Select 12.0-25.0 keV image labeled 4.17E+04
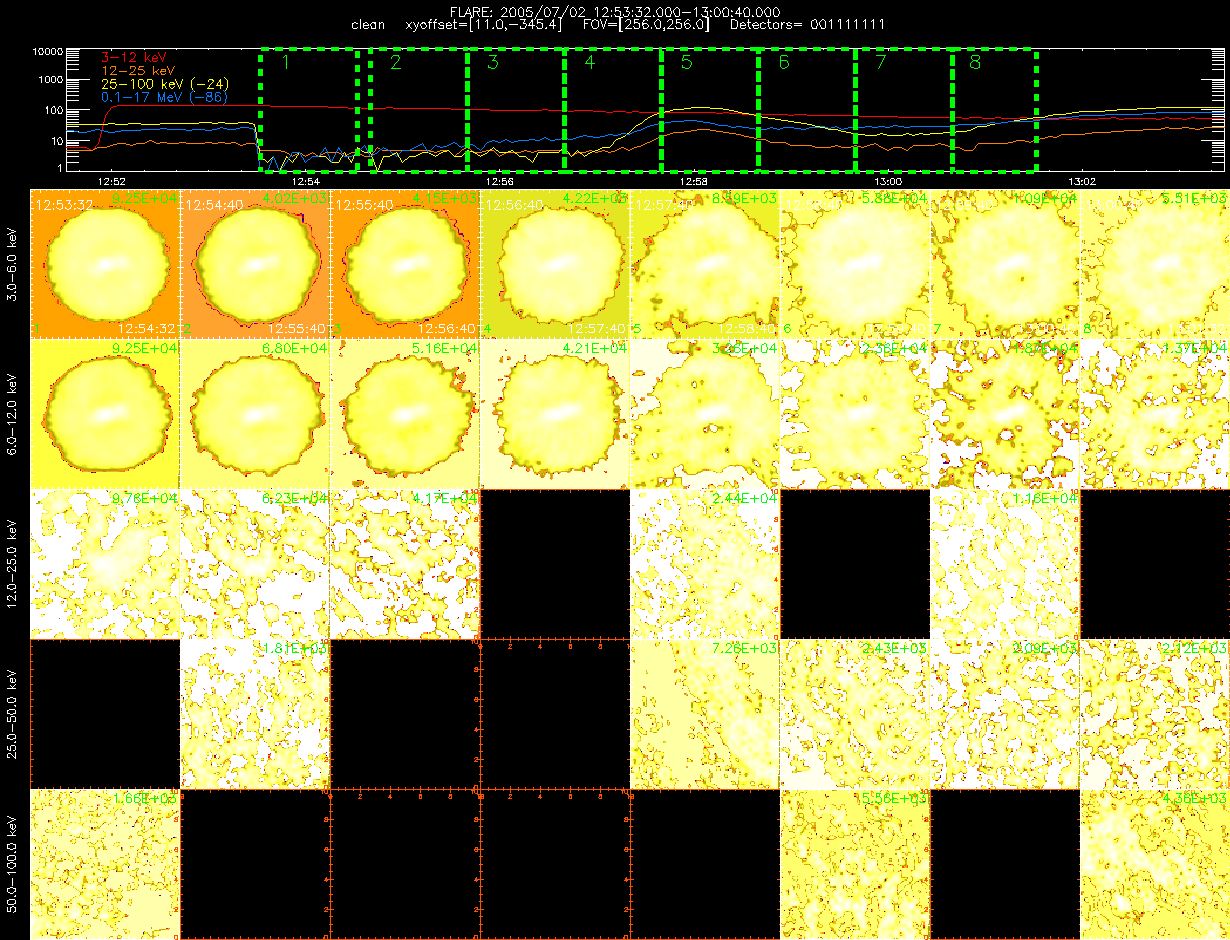 click(x=405, y=563)
